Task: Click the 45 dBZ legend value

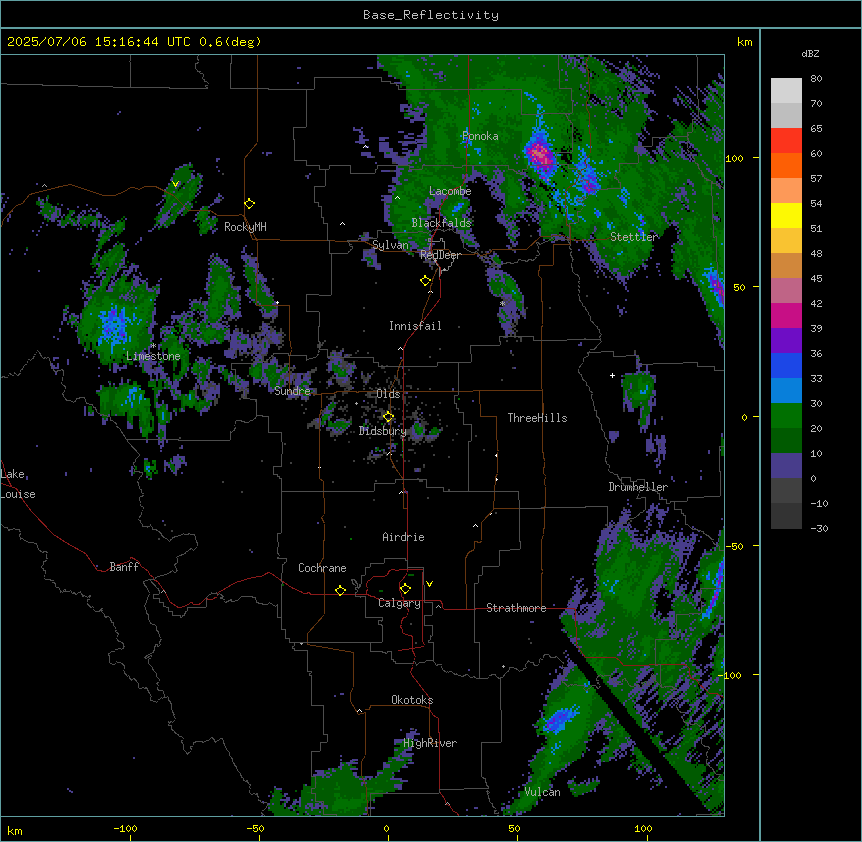Action: tap(816, 279)
